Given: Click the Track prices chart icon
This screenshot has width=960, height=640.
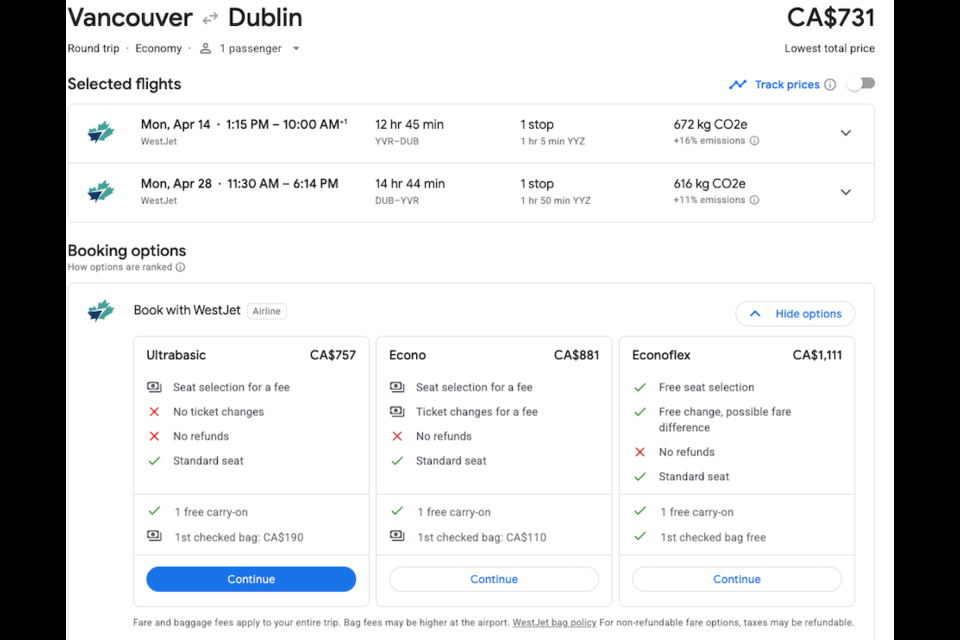Looking at the screenshot, I should click(738, 85).
